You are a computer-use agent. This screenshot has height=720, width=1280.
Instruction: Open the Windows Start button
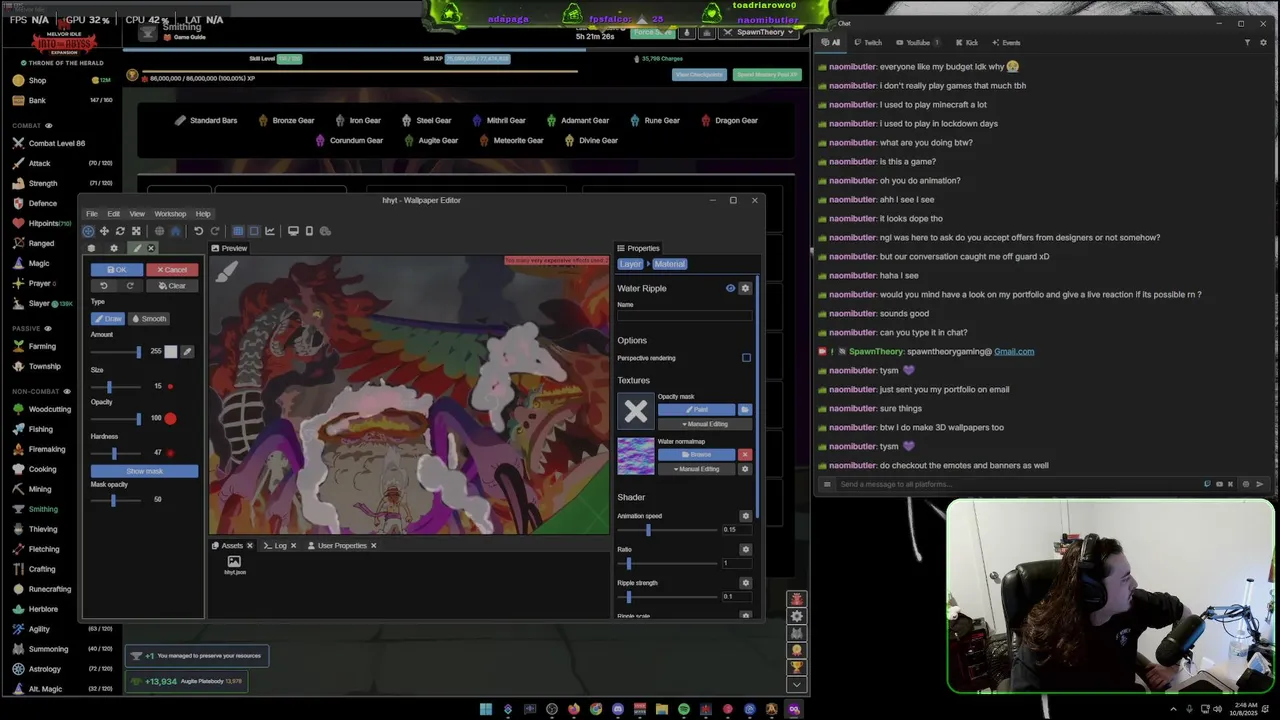(486, 709)
